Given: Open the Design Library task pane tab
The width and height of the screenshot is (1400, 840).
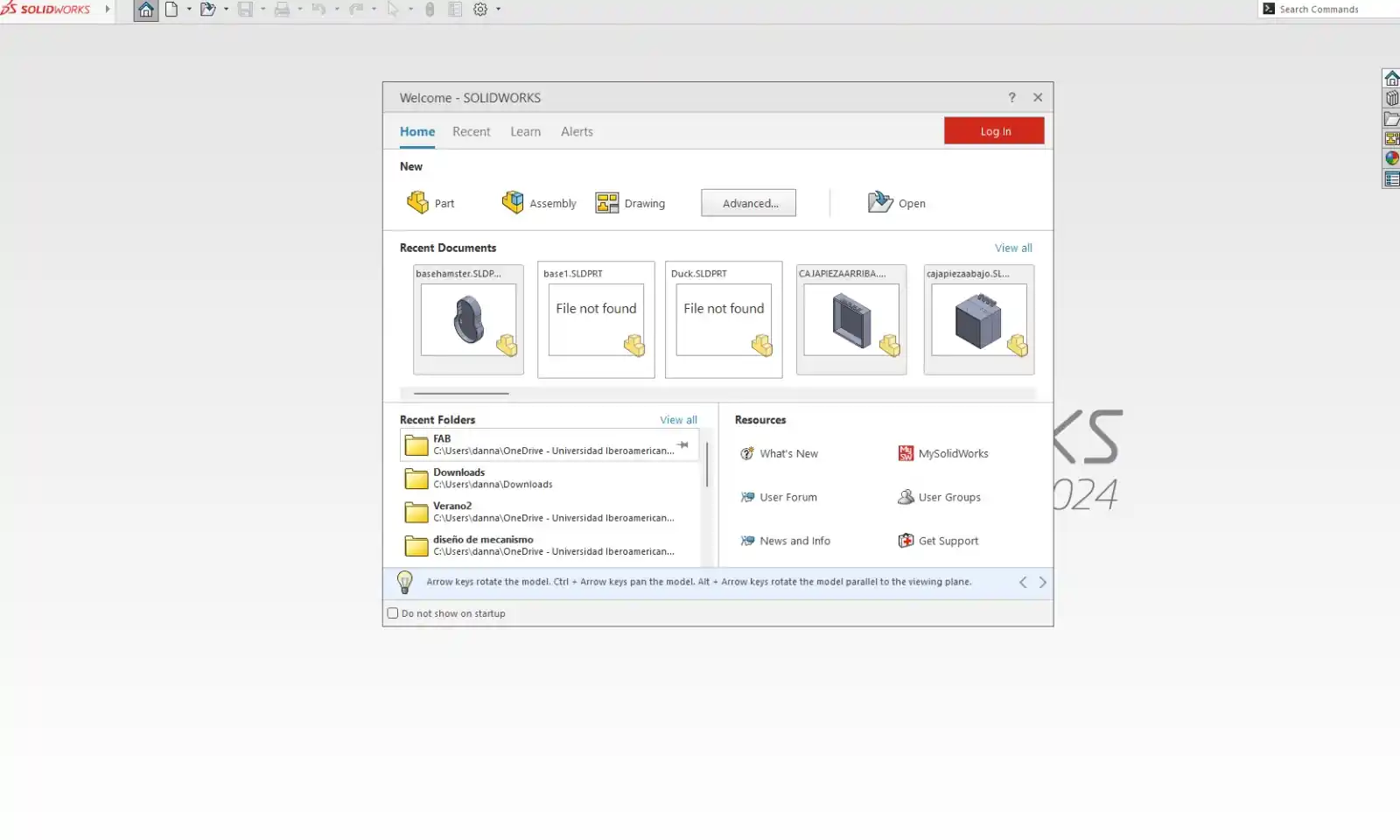Looking at the screenshot, I should pyautogui.click(x=1391, y=99).
